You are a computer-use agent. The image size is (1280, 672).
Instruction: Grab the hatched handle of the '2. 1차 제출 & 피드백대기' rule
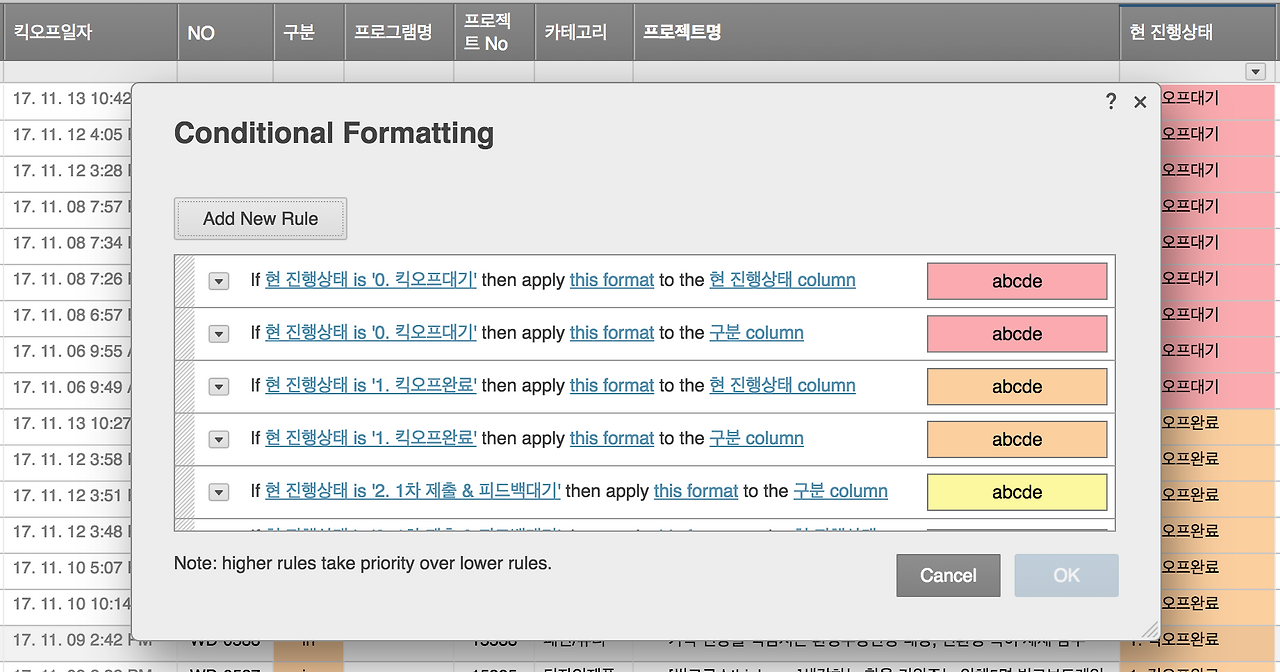[185, 492]
